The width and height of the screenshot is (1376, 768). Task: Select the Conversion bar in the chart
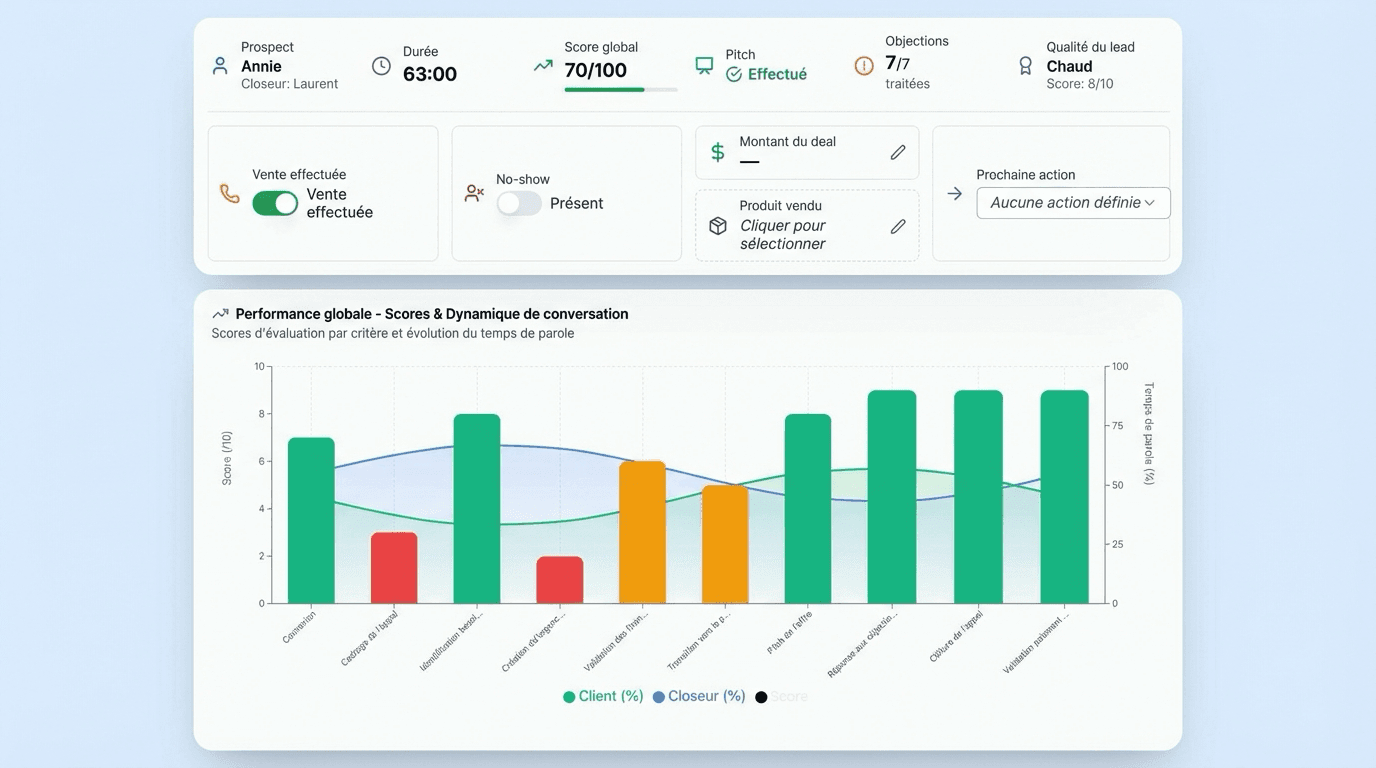pos(311,520)
